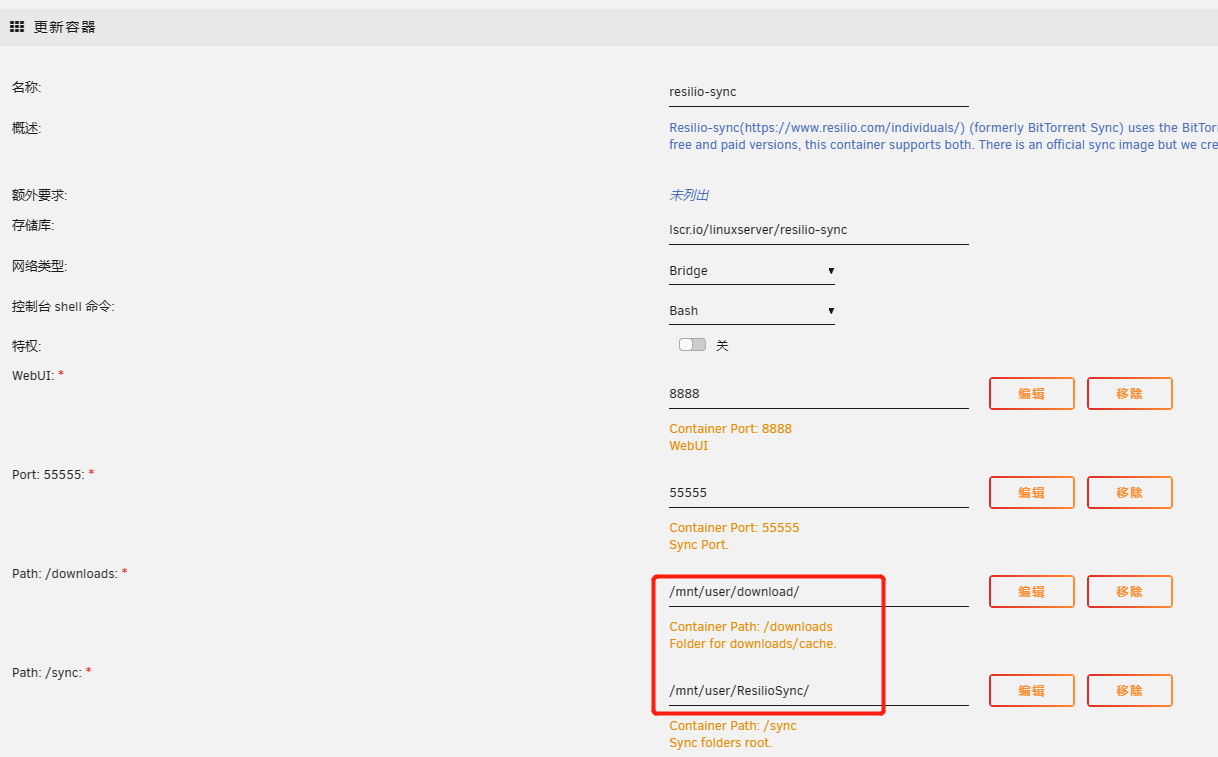The width and height of the screenshot is (1218, 757).
Task: Open 编辑 for the /downloads path
Action: coord(1031,592)
